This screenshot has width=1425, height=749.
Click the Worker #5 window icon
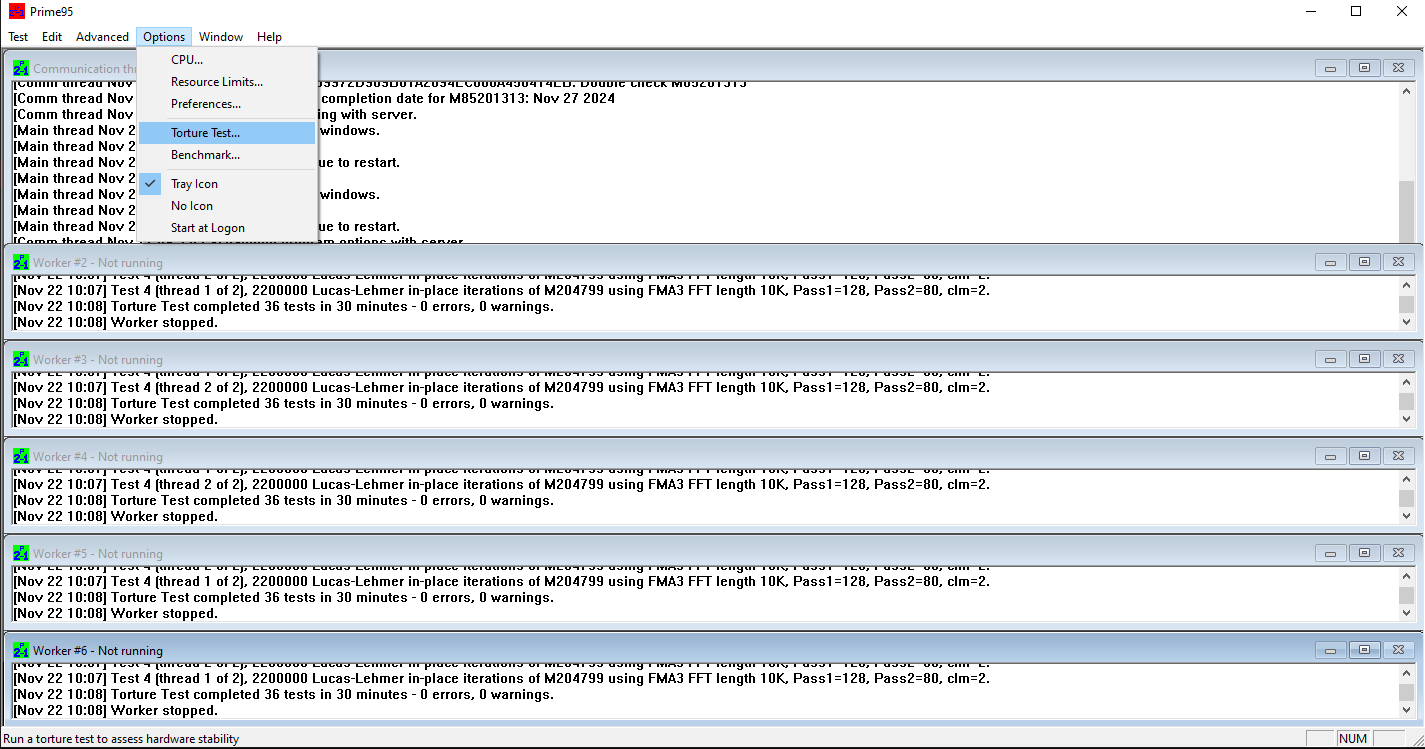point(21,553)
